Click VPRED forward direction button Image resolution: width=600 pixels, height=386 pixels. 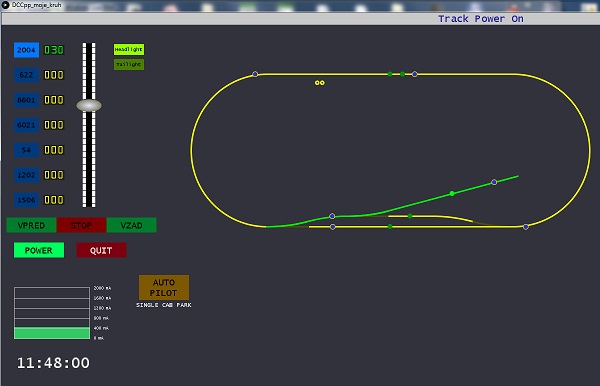pos(31,225)
